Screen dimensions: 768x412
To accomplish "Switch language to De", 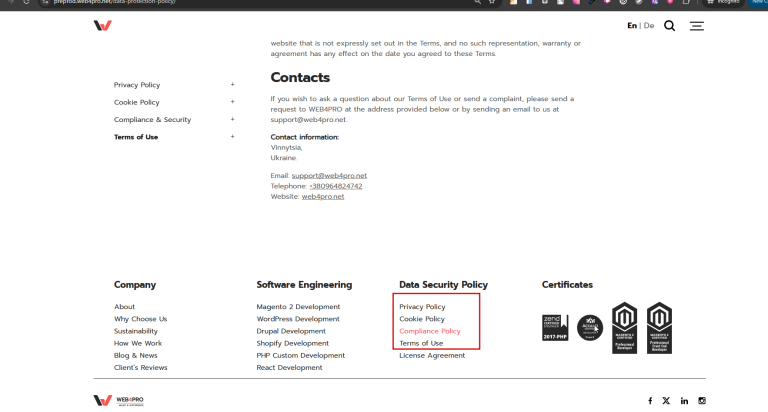I will coord(649,25).
